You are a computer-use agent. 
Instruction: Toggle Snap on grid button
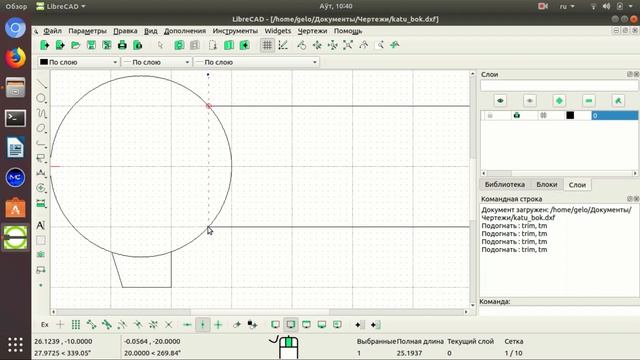pos(76,325)
